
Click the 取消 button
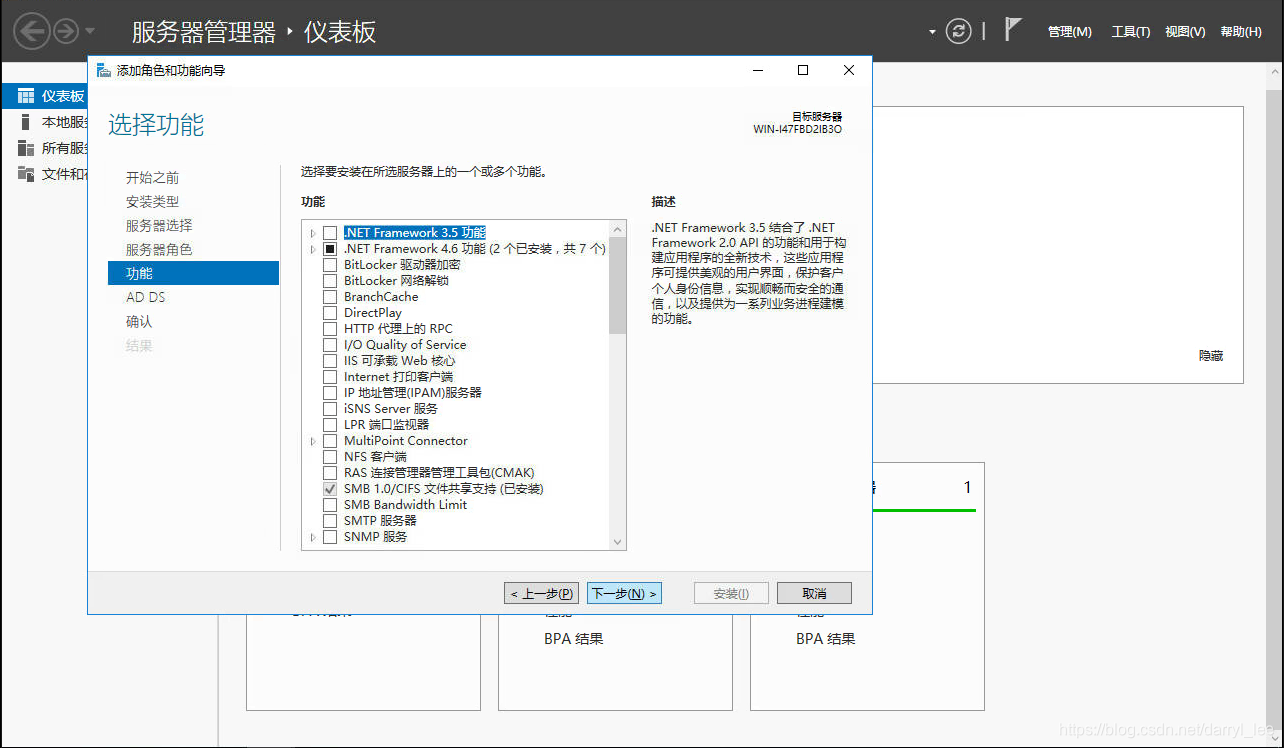pyautogui.click(x=814, y=593)
